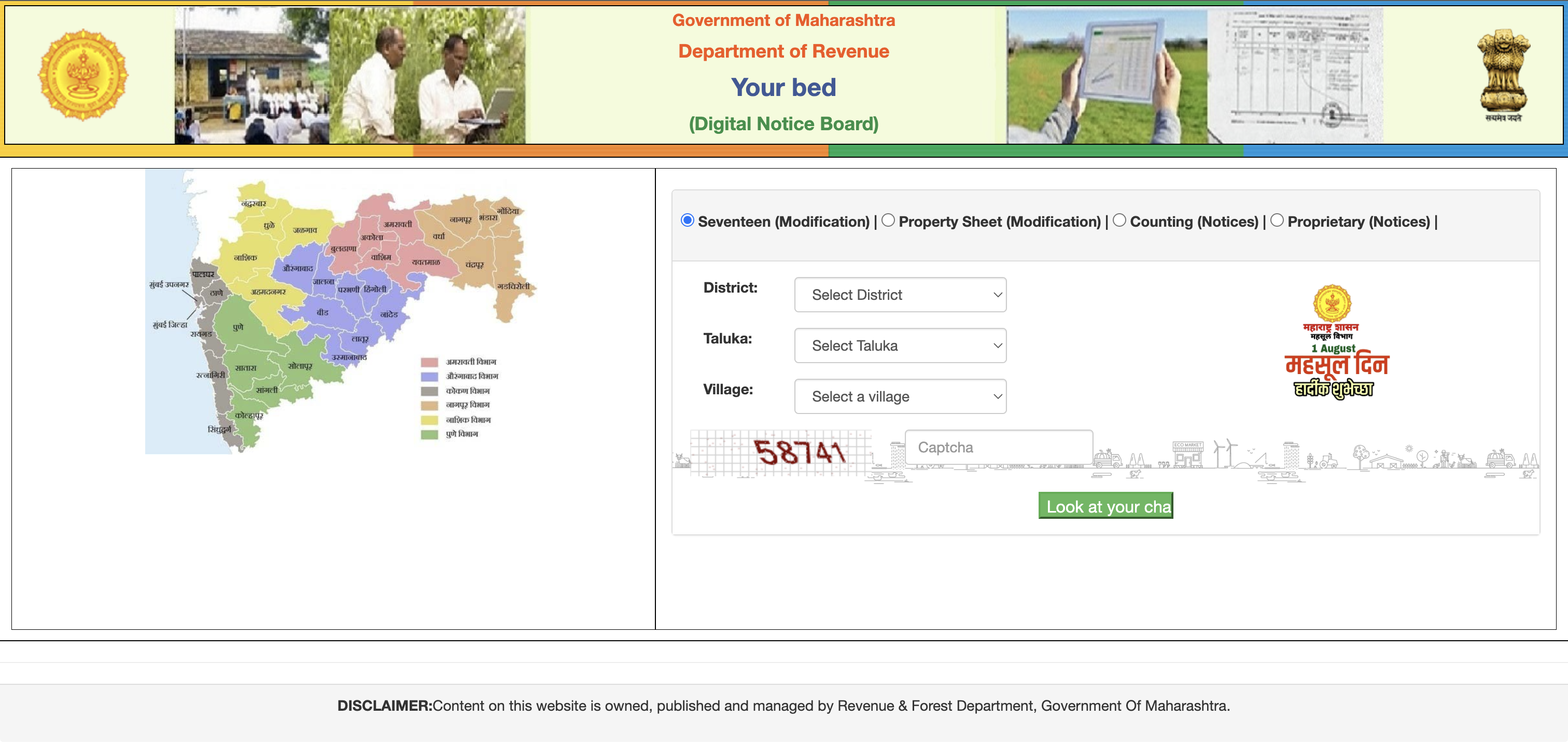Click Nagpur district on the map
Image resolution: width=1568 pixels, height=745 pixels.
click(460, 219)
